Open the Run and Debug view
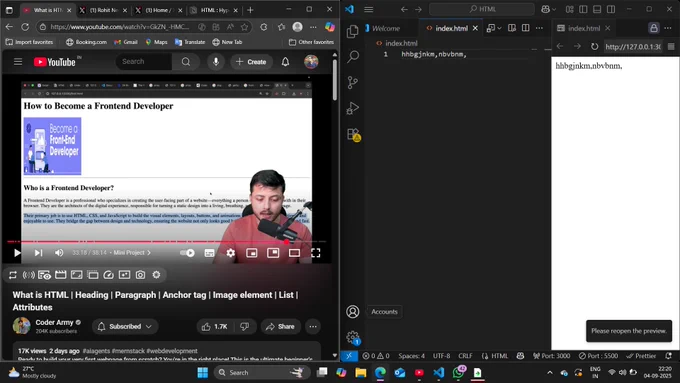 click(353, 108)
